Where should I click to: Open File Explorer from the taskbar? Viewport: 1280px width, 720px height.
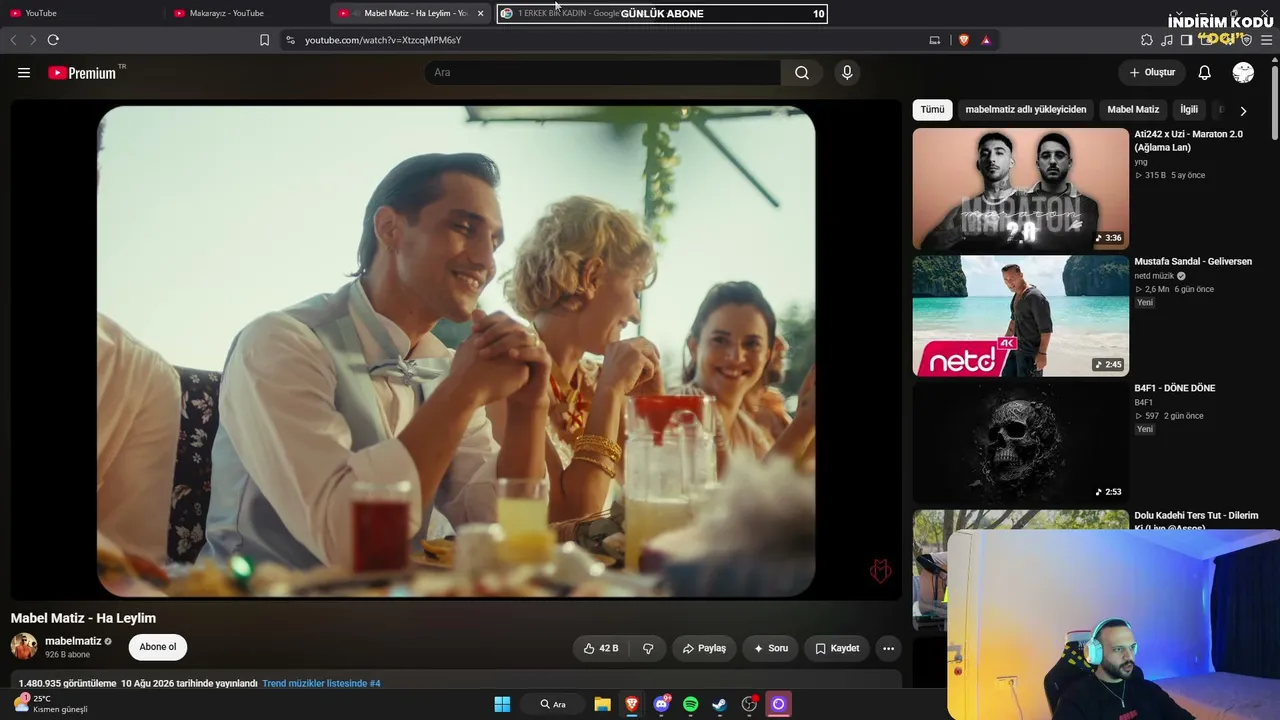coord(602,704)
